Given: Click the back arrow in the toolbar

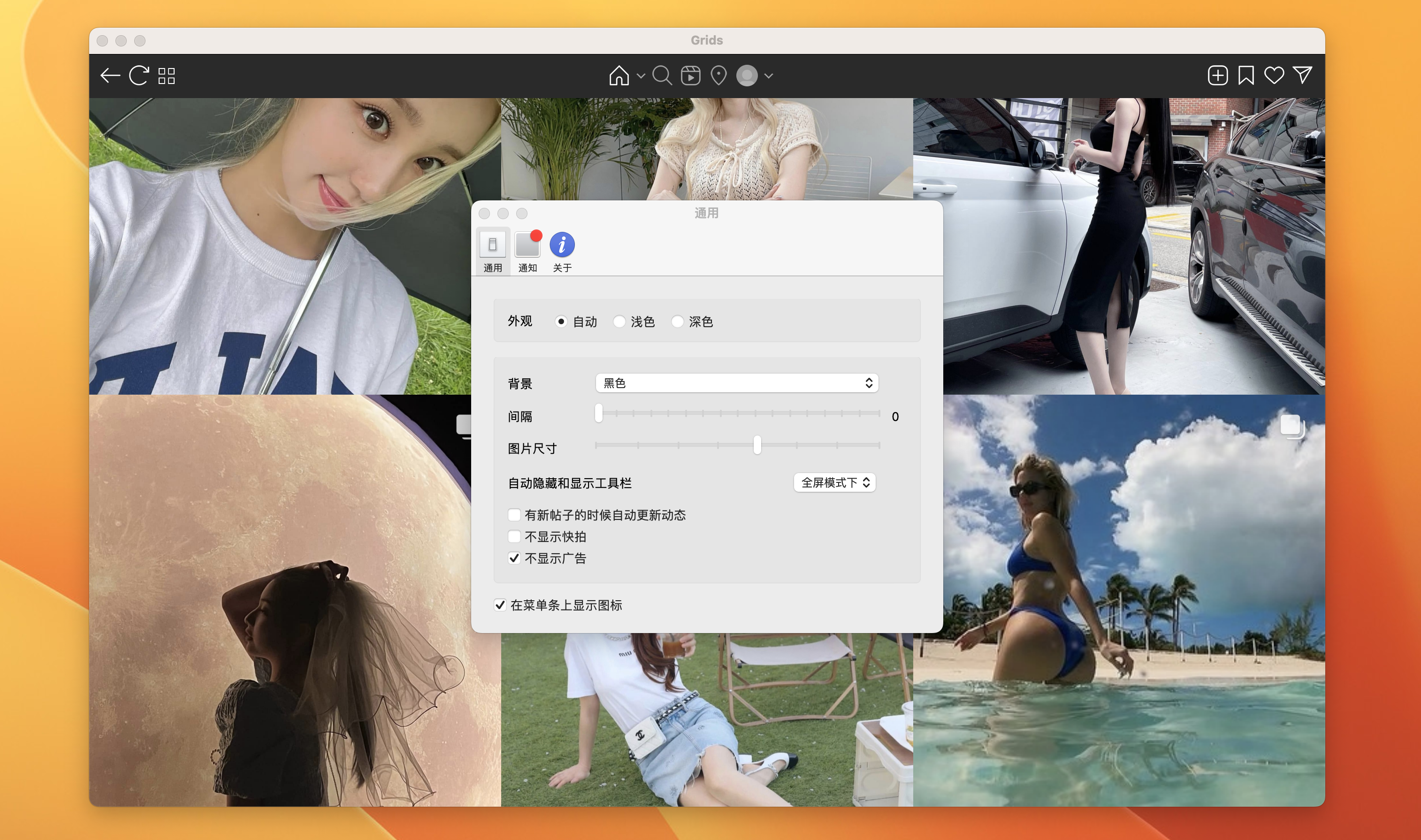Looking at the screenshot, I should [x=110, y=76].
